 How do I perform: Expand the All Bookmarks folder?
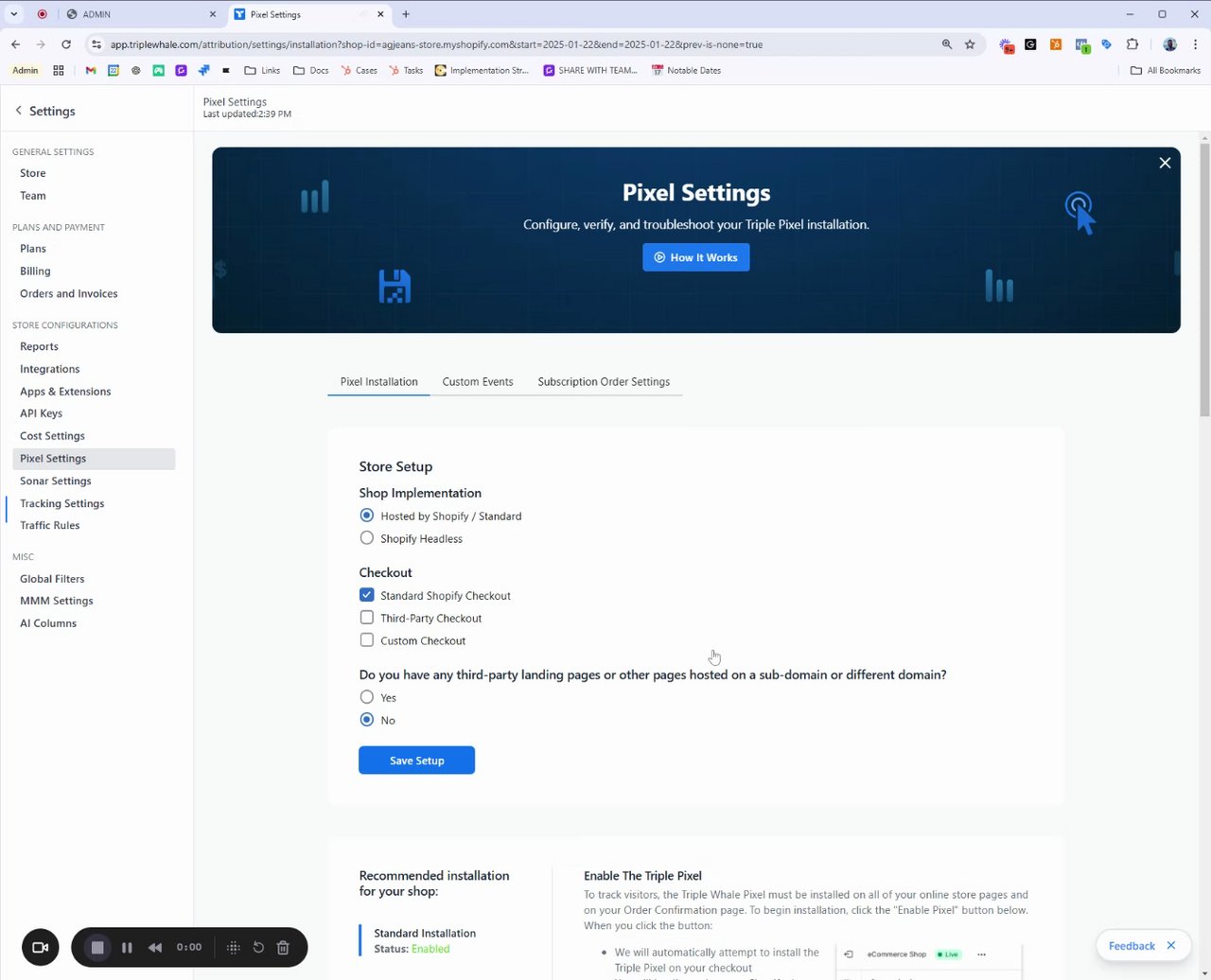point(1166,70)
